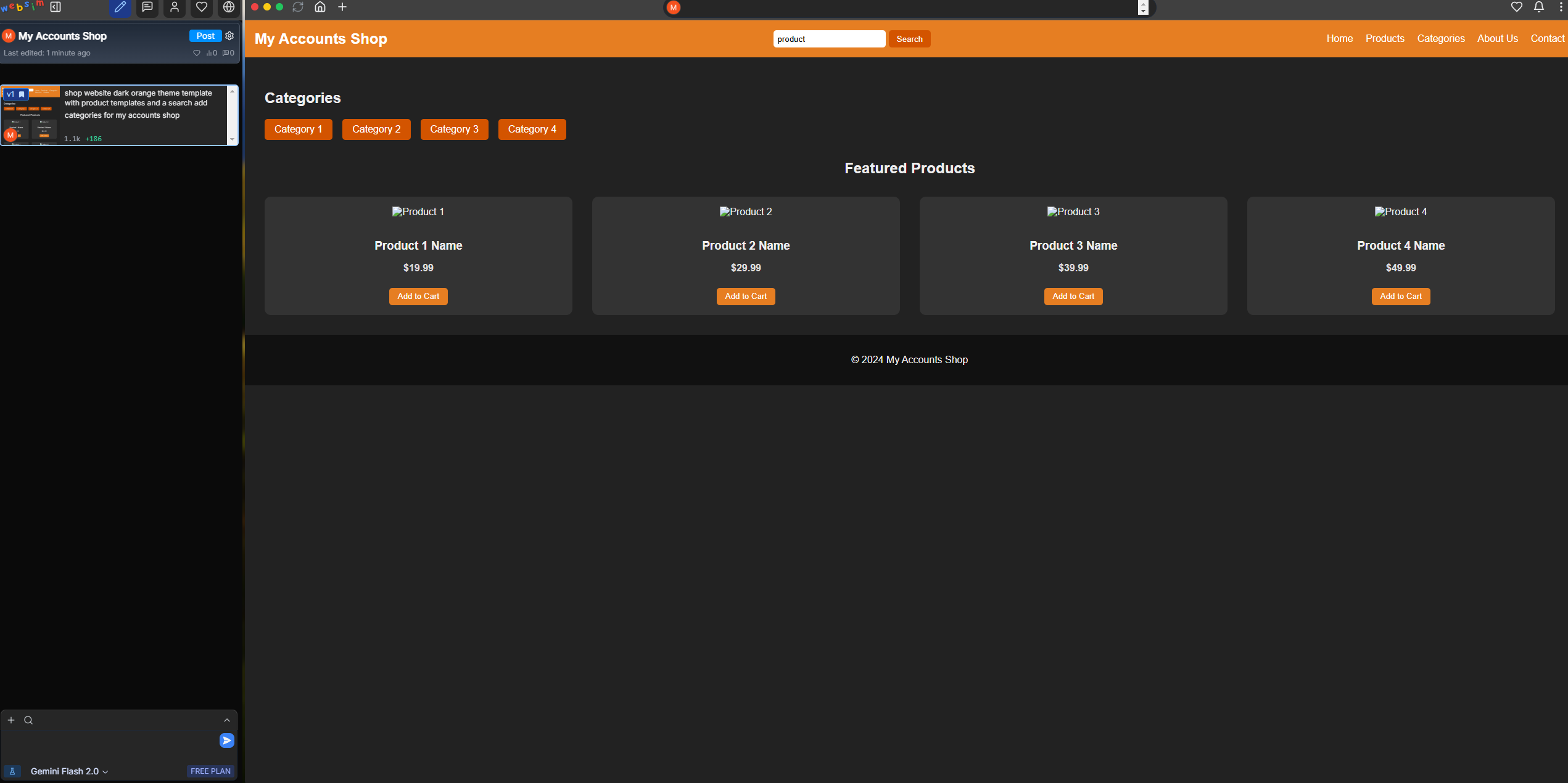The height and width of the screenshot is (783, 1568).
Task: Send the prompt with arrow button
Action: coord(227,740)
